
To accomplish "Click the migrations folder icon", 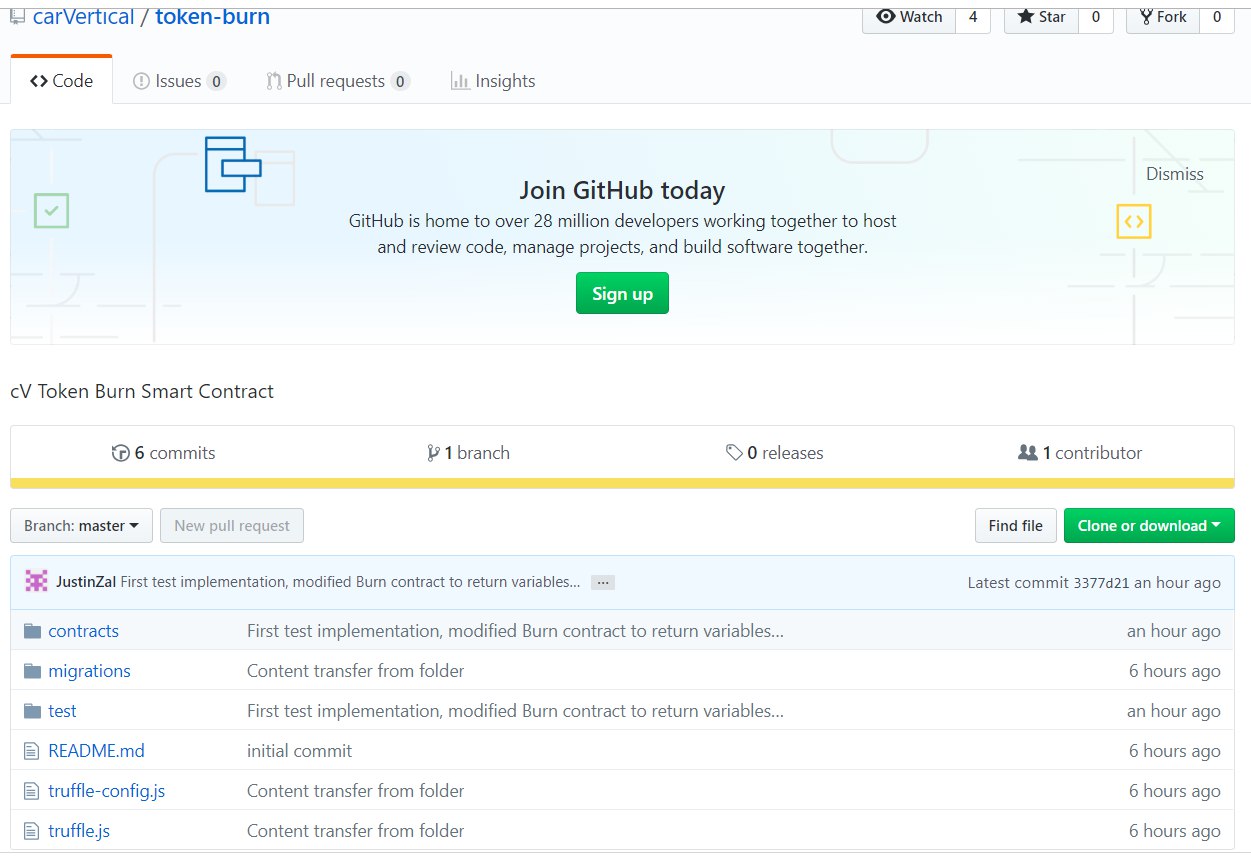I will (32, 671).
